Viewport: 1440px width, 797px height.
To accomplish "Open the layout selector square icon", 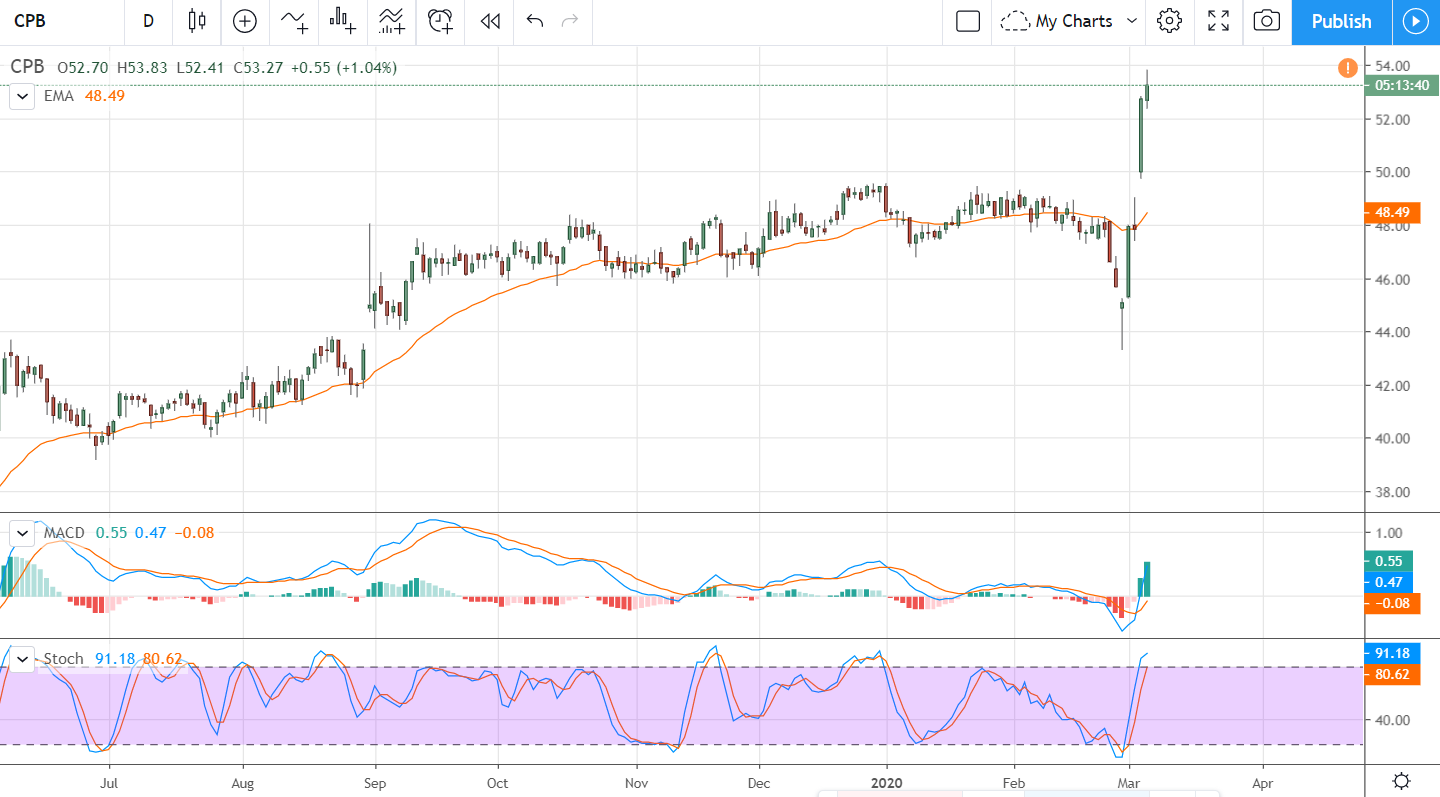I will point(967,21).
